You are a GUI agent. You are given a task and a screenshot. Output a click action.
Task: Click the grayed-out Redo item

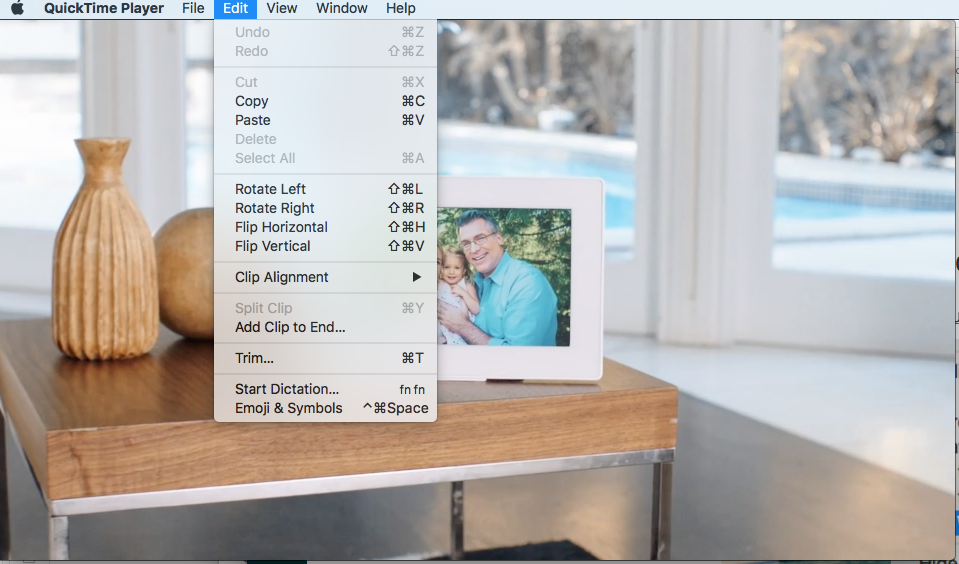325,51
